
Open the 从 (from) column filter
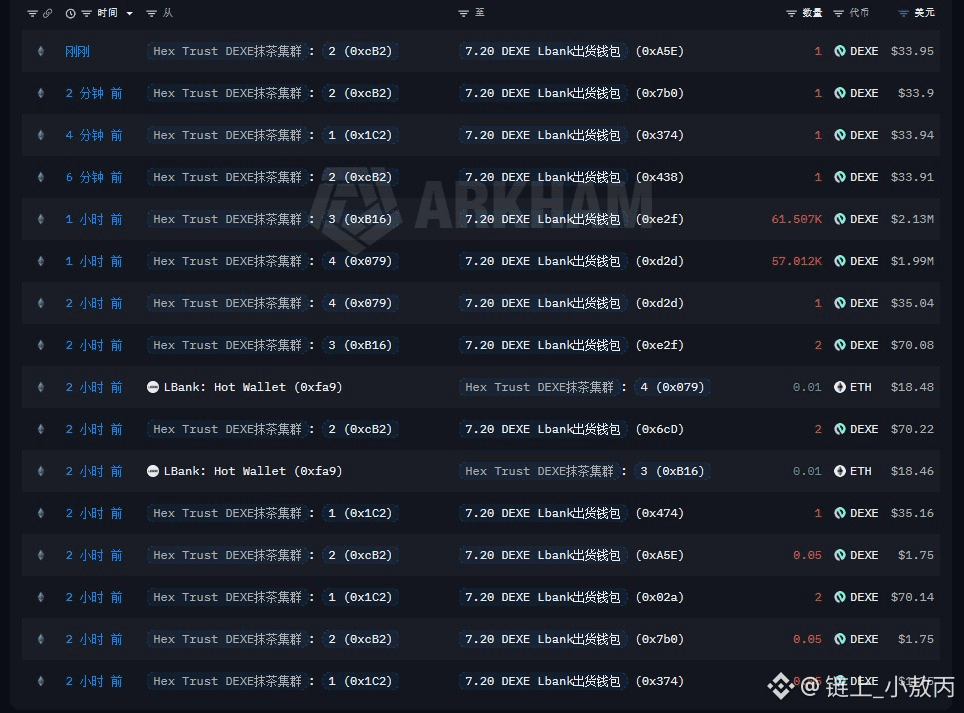pos(151,14)
